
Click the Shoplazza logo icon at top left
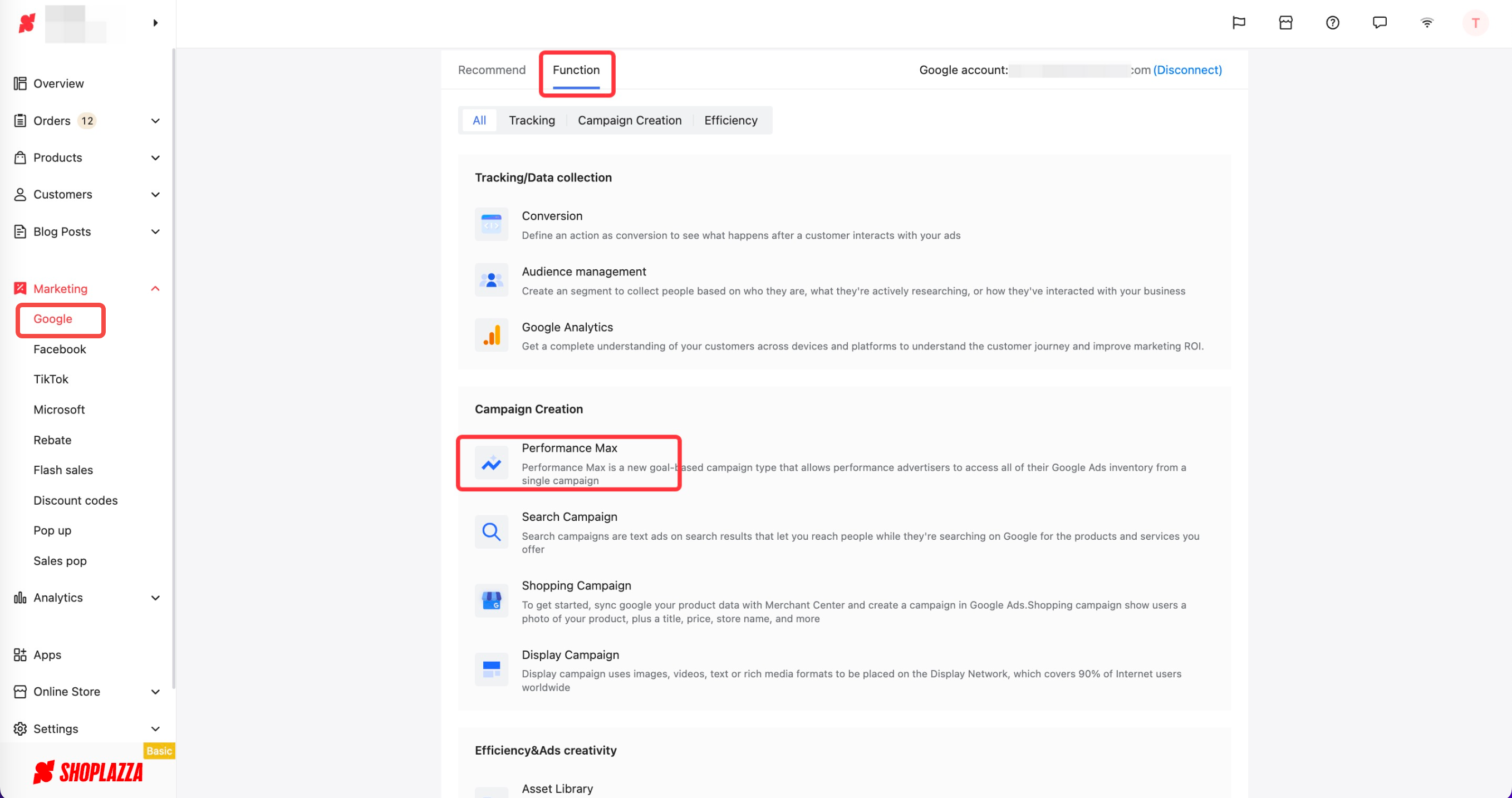[x=27, y=23]
